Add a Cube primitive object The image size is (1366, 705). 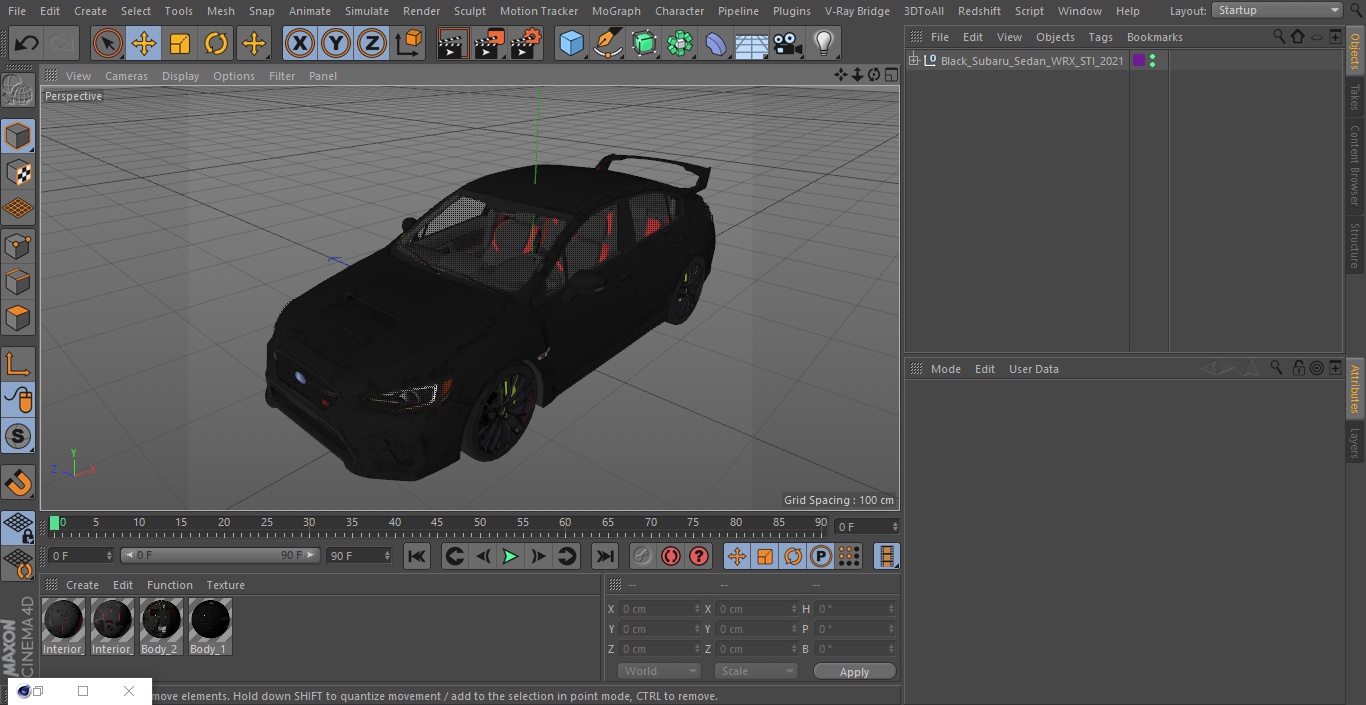click(x=571, y=43)
